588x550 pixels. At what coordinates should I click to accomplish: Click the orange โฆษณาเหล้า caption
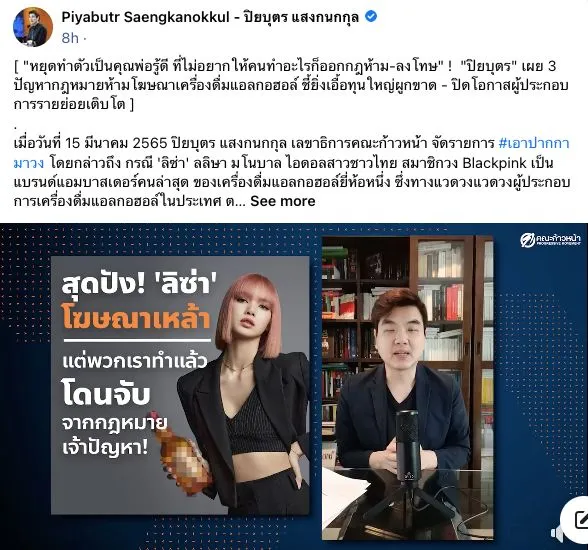tap(136, 320)
